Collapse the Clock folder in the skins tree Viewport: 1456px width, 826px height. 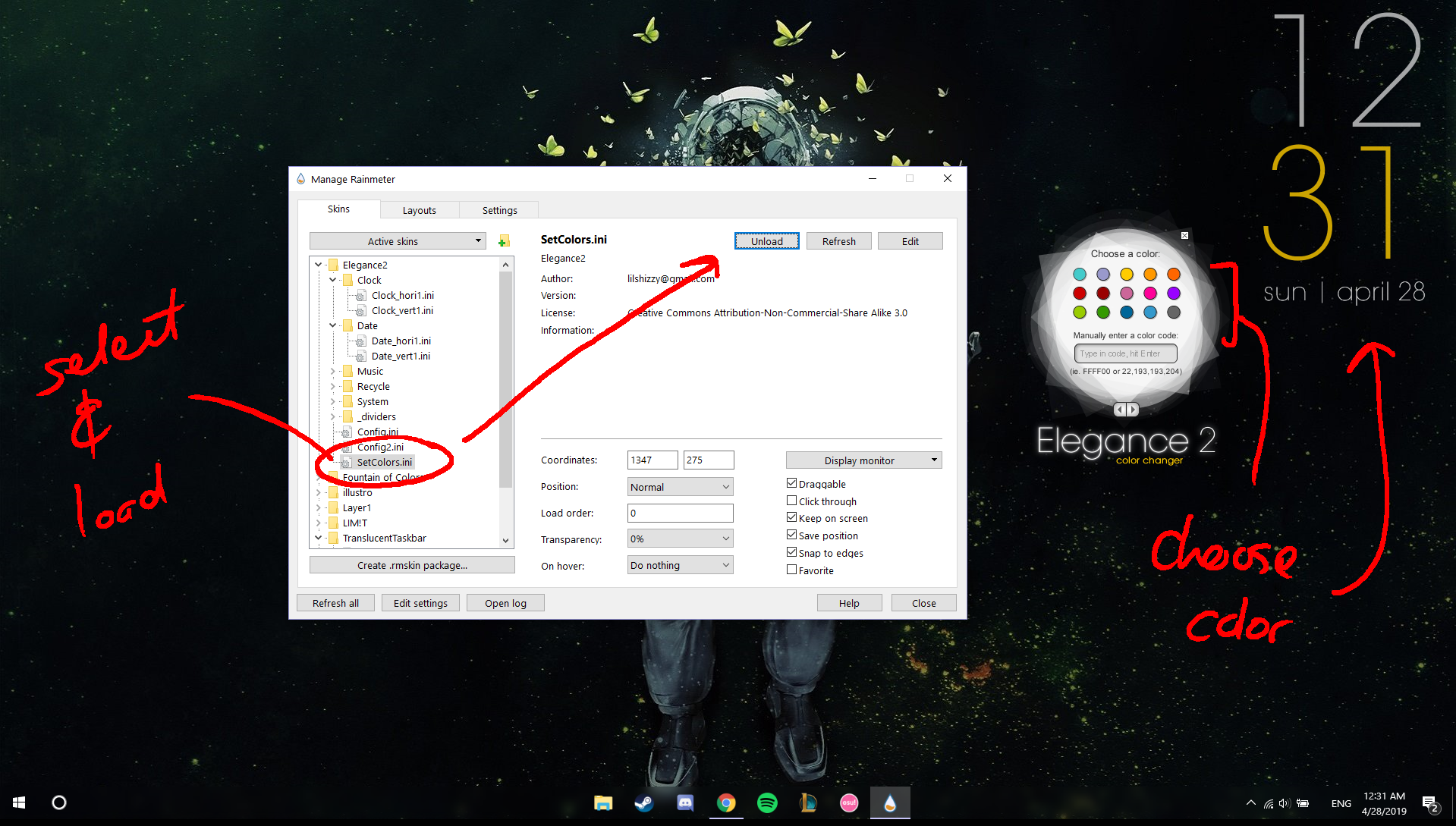(333, 280)
